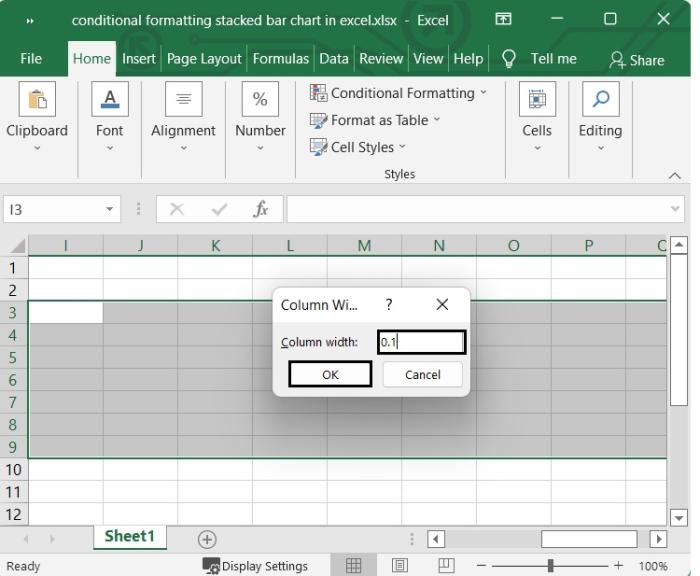700x576 pixels.
Task: Select column I header
Action: (66, 246)
